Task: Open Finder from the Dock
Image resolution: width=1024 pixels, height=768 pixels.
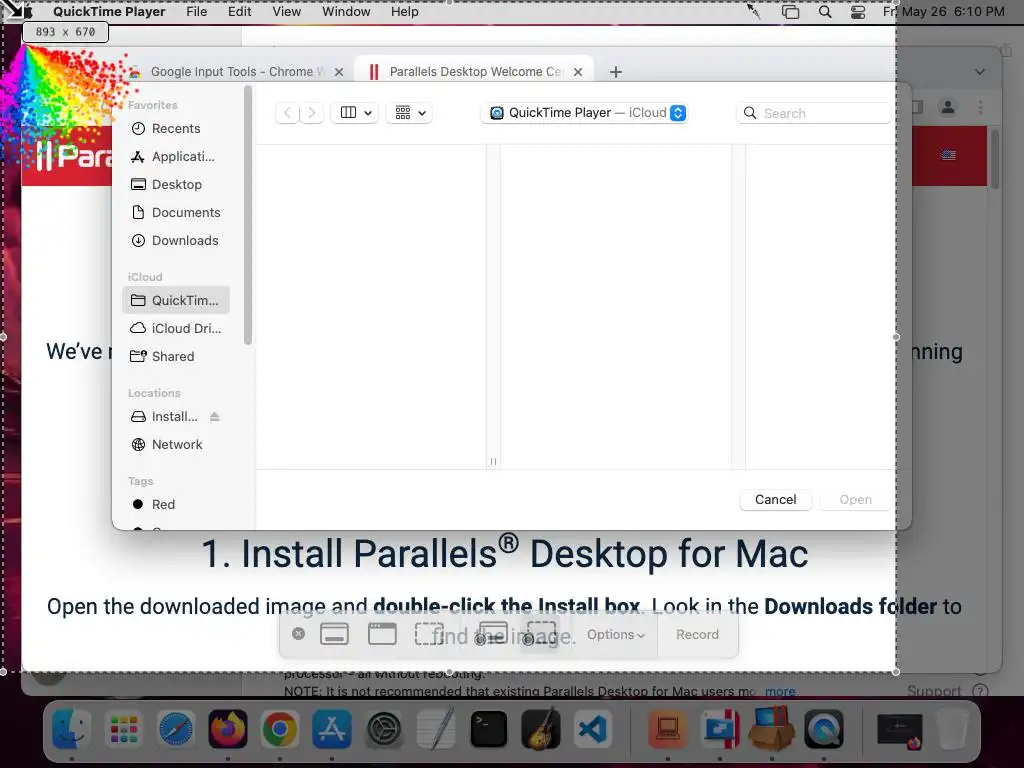Action: [x=71, y=729]
